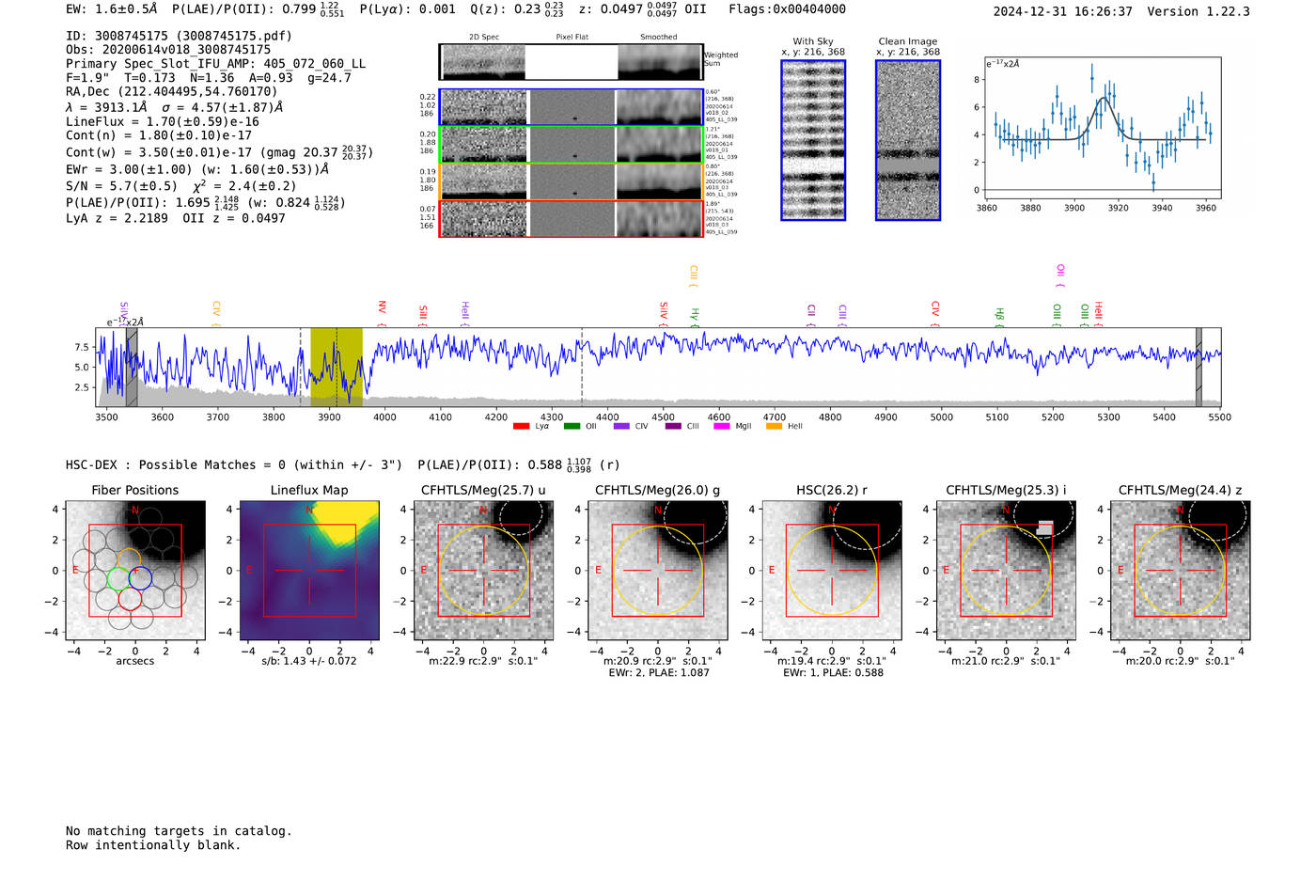Click the S/N = 5.7(±0.5) value

[x=121, y=186]
